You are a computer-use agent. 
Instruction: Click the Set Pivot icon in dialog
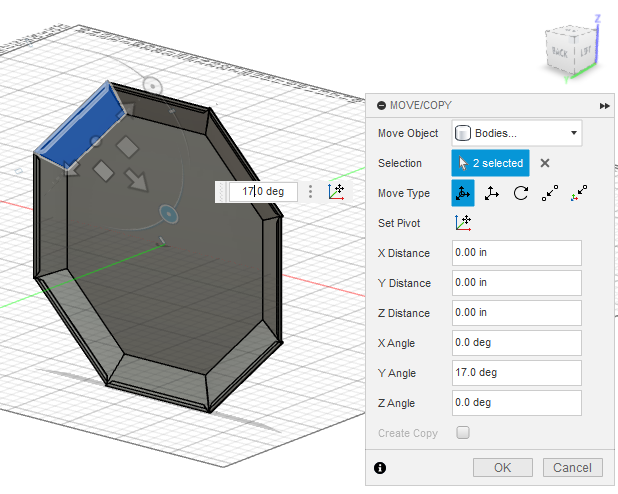[x=463, y=223]
